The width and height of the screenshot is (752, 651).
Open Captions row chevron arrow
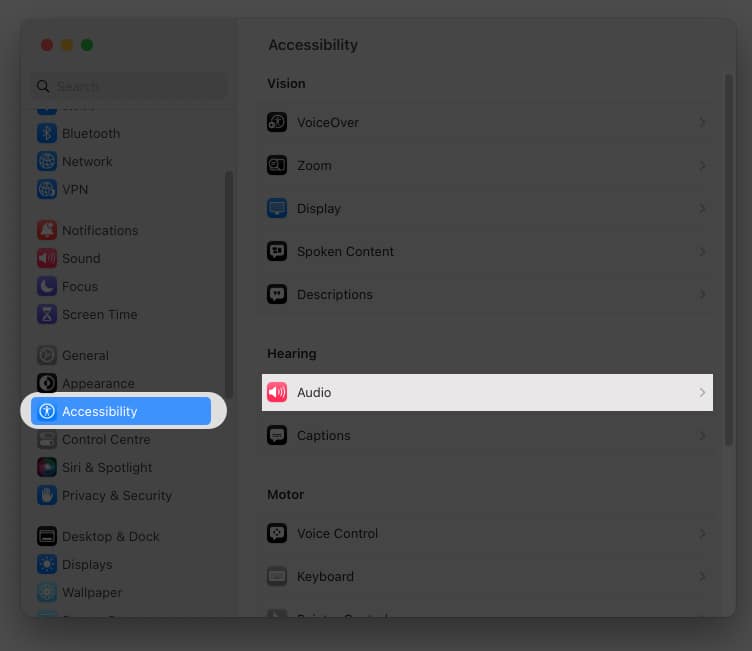click(x=702, y=435)
